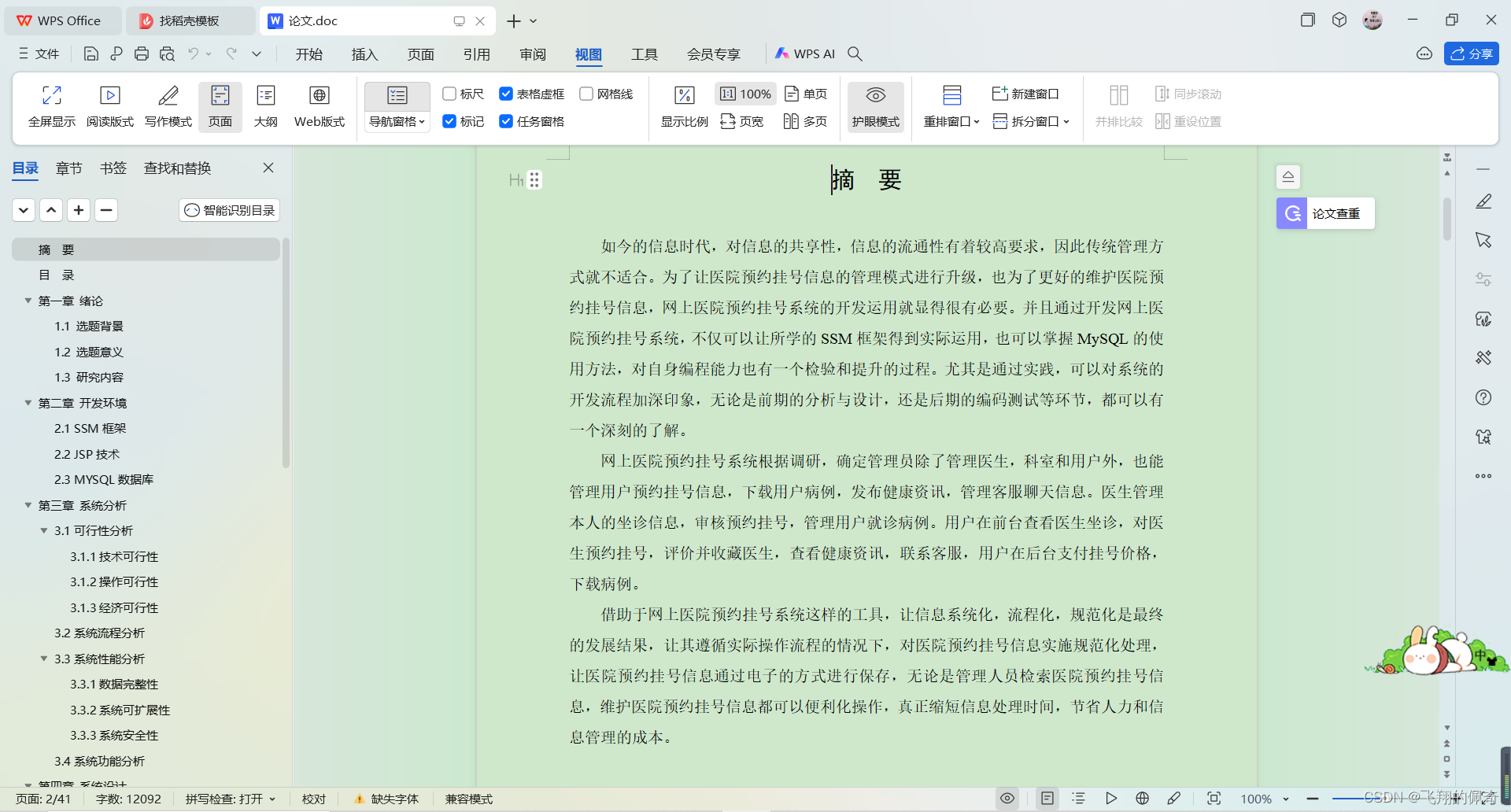
Task: Click 校对 proofread in status bar
Action: tap(314, 799)
